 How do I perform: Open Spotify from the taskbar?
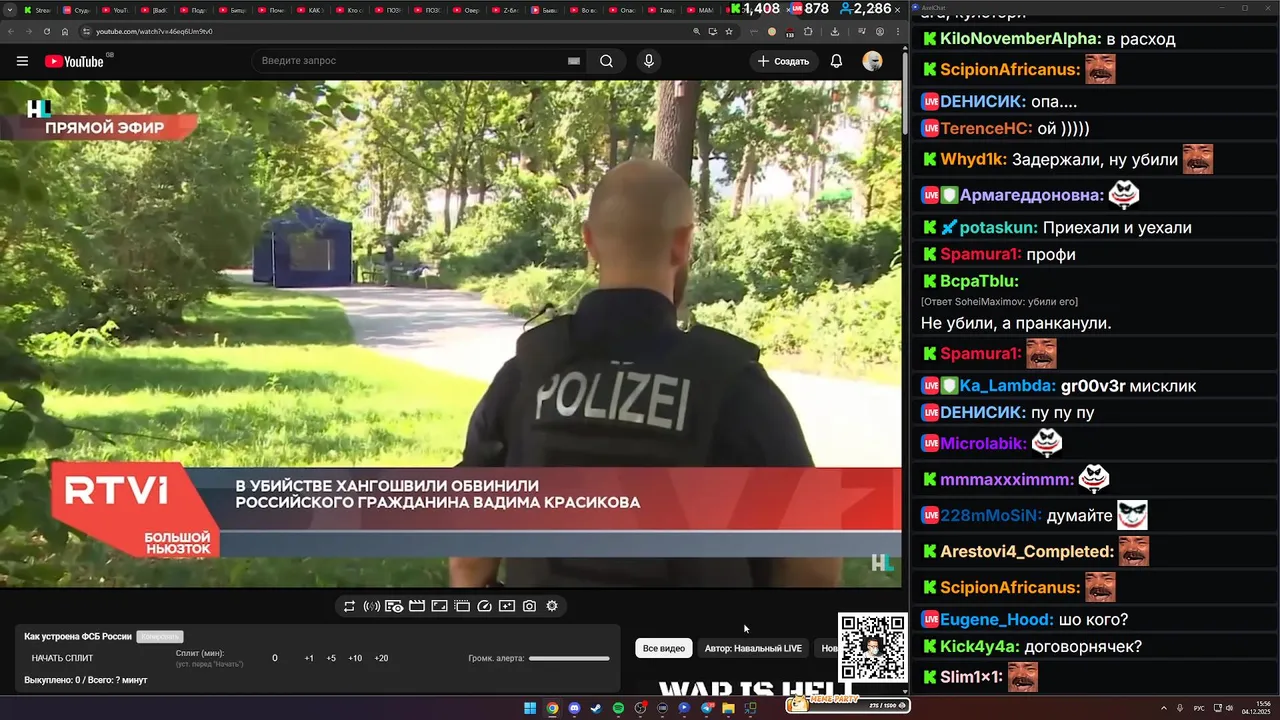[618, 708]
